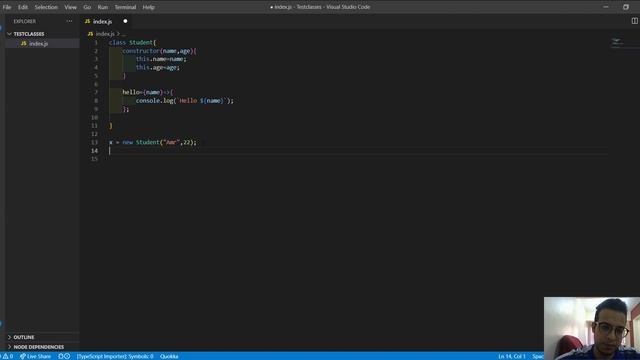Click the new Student("Amr",22) line

pos(153,142)
